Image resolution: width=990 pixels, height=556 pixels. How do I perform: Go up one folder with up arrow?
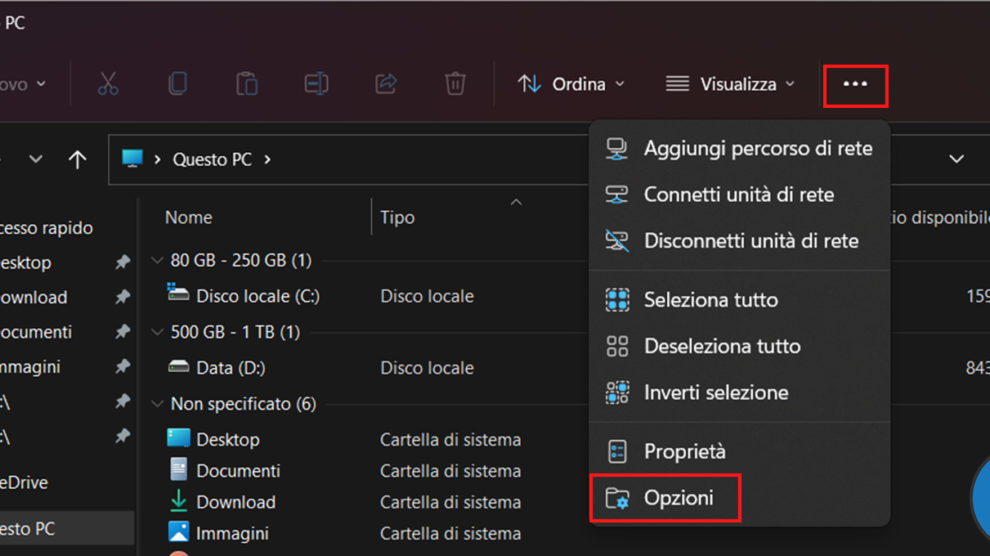(77, 159)
